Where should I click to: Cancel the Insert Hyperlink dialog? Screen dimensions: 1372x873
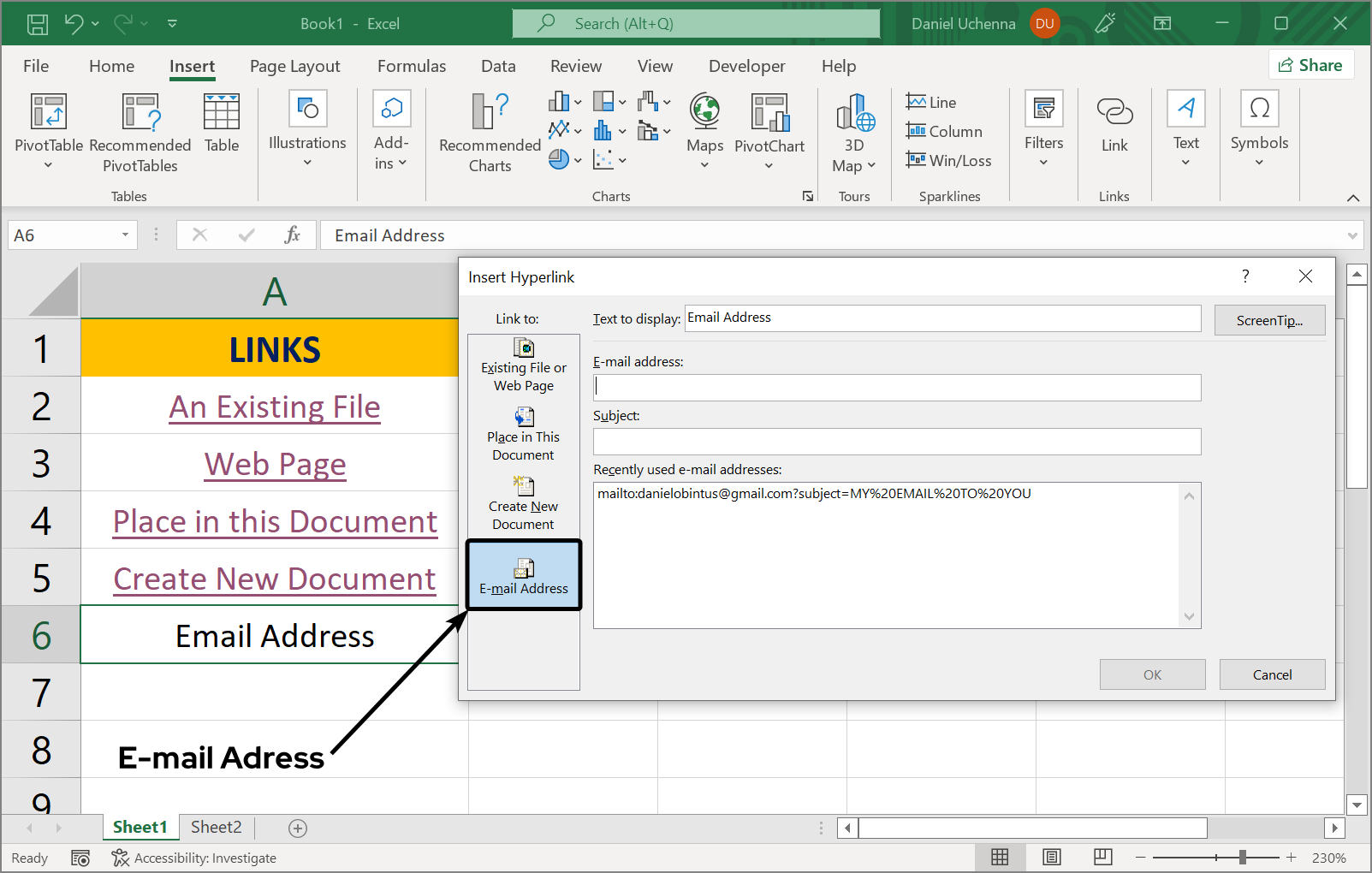point(1272,674)
